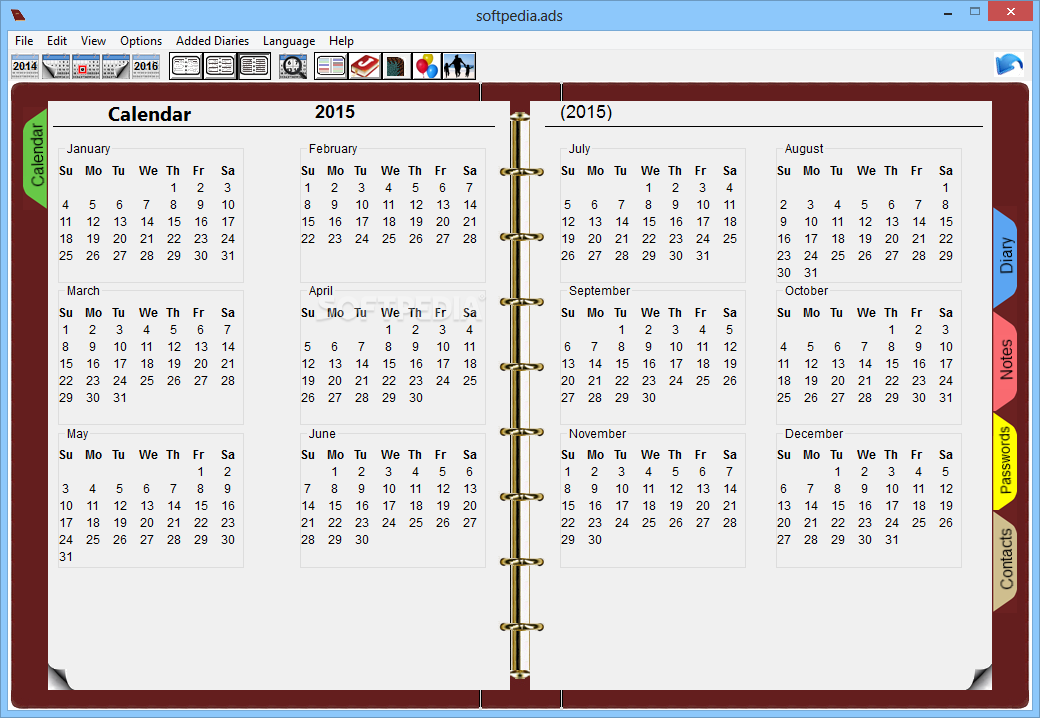
Task: Flip to the next calendar page
Action: tap(115, 66)
